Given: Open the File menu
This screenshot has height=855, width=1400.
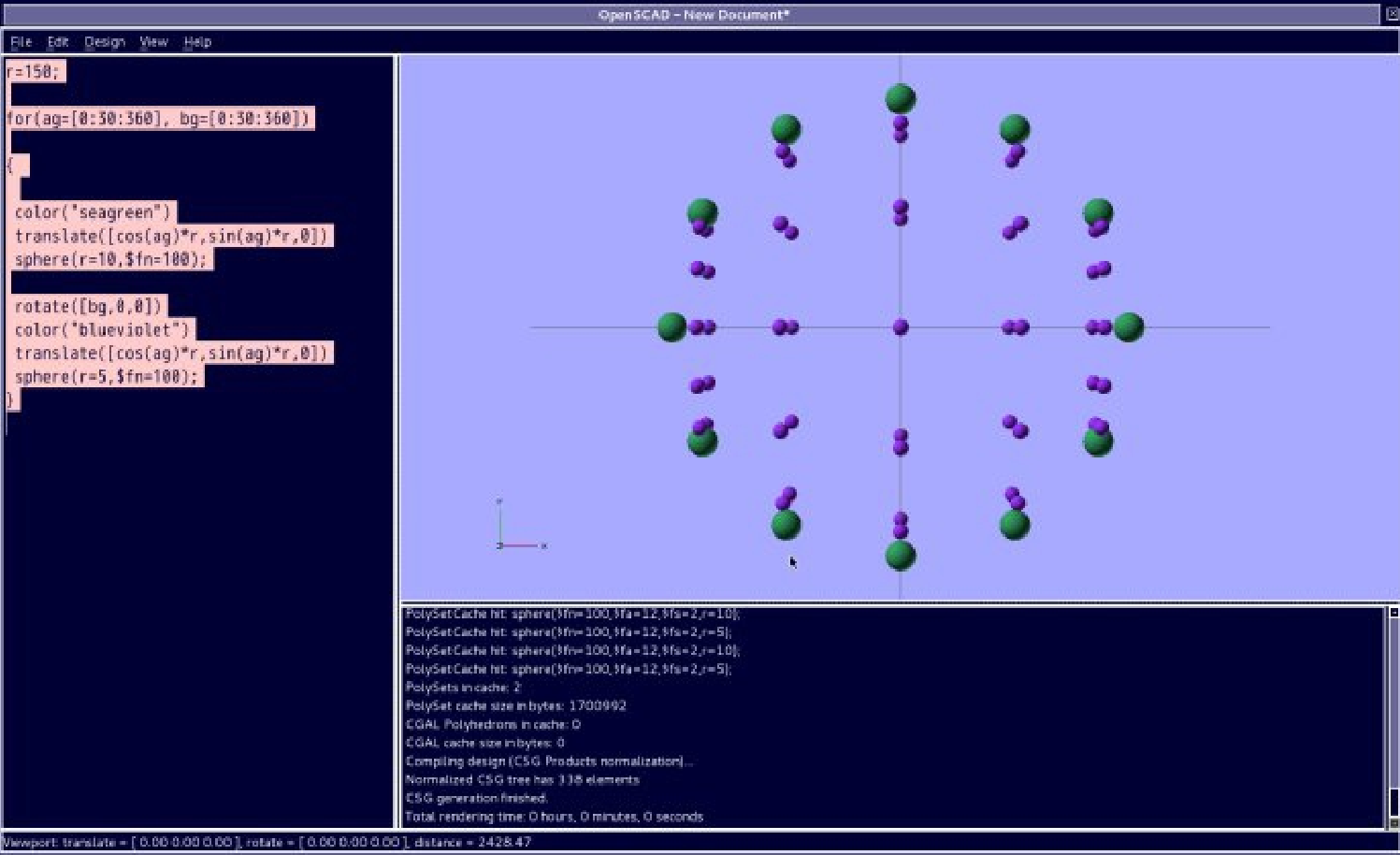Looking at the screenshot, I should tap(21, 42).
